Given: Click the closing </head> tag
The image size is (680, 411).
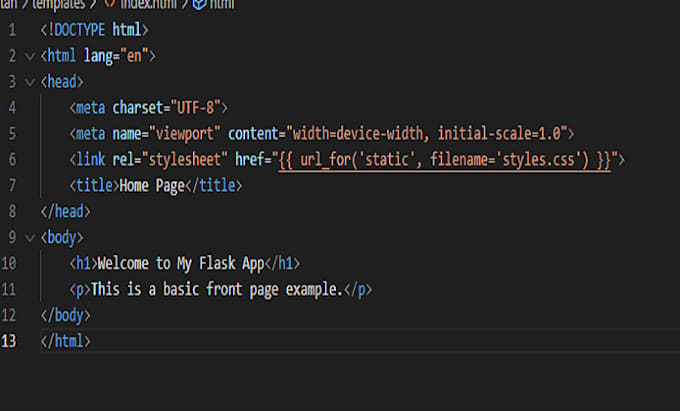Looking at the screenshot, I should (65, 212).
